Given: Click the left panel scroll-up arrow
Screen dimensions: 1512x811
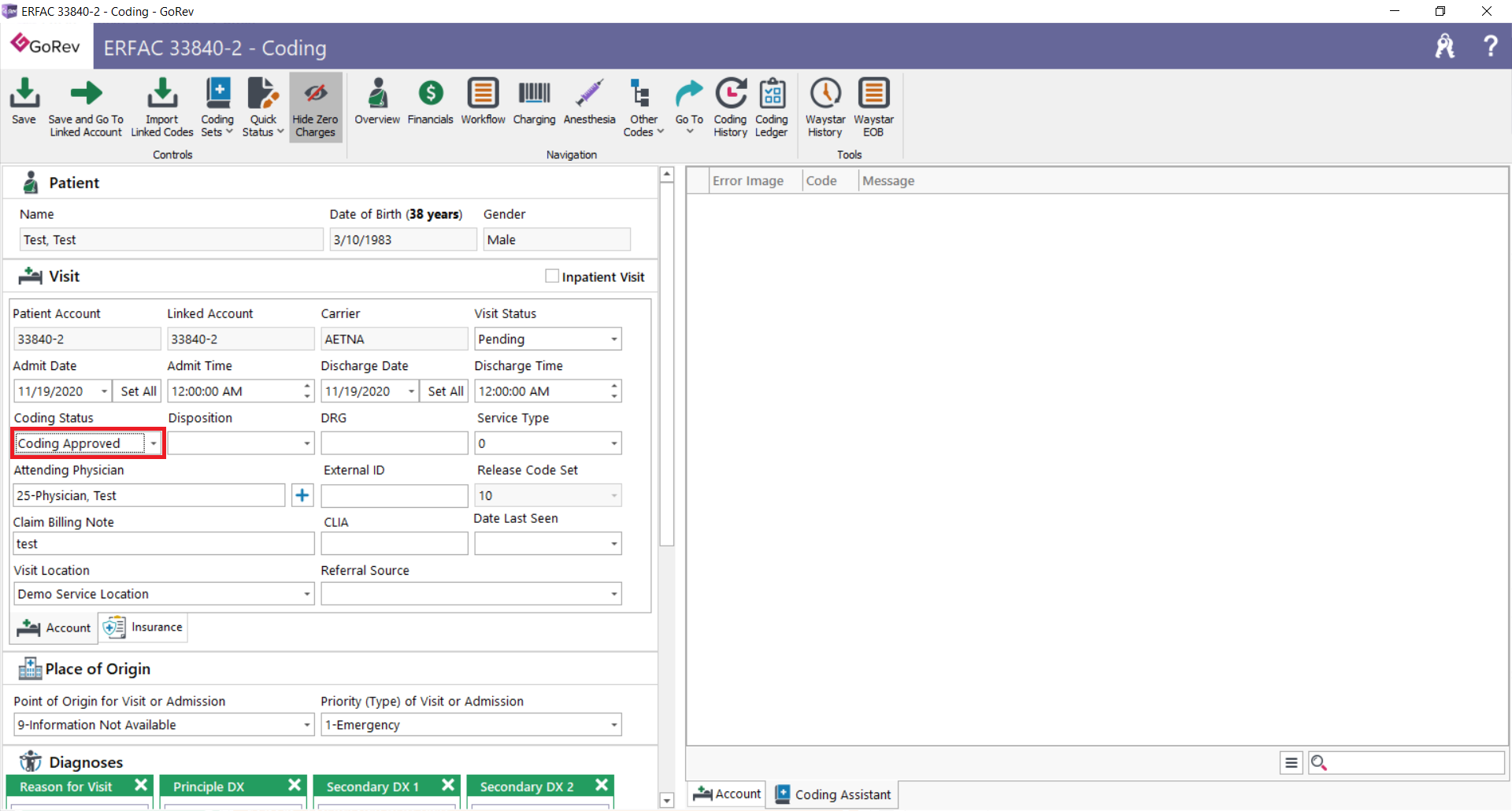Looking at the screenshot, I should tap(667, 174).
